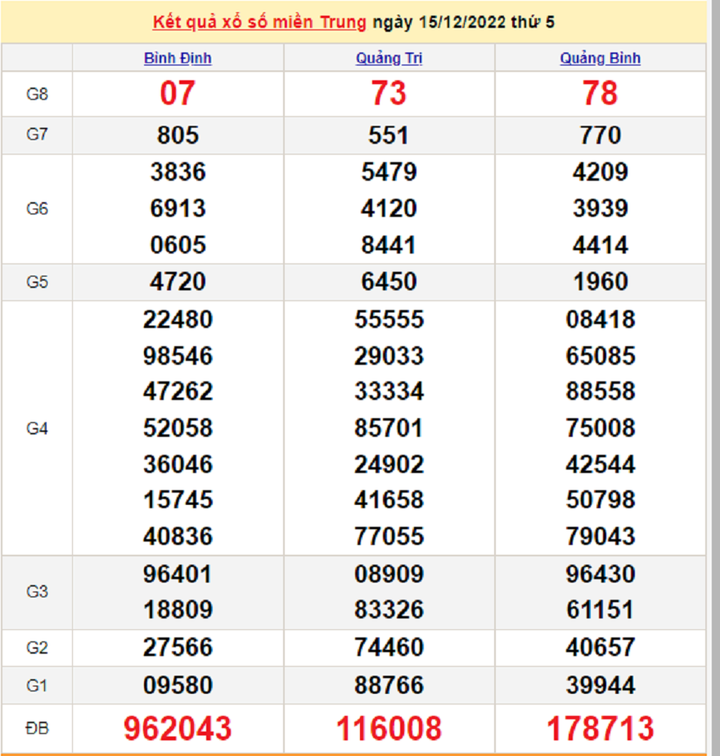The height and width of the screenshot is (756, 720).
Task: Open the Bình Định province link
Action: 178,58
